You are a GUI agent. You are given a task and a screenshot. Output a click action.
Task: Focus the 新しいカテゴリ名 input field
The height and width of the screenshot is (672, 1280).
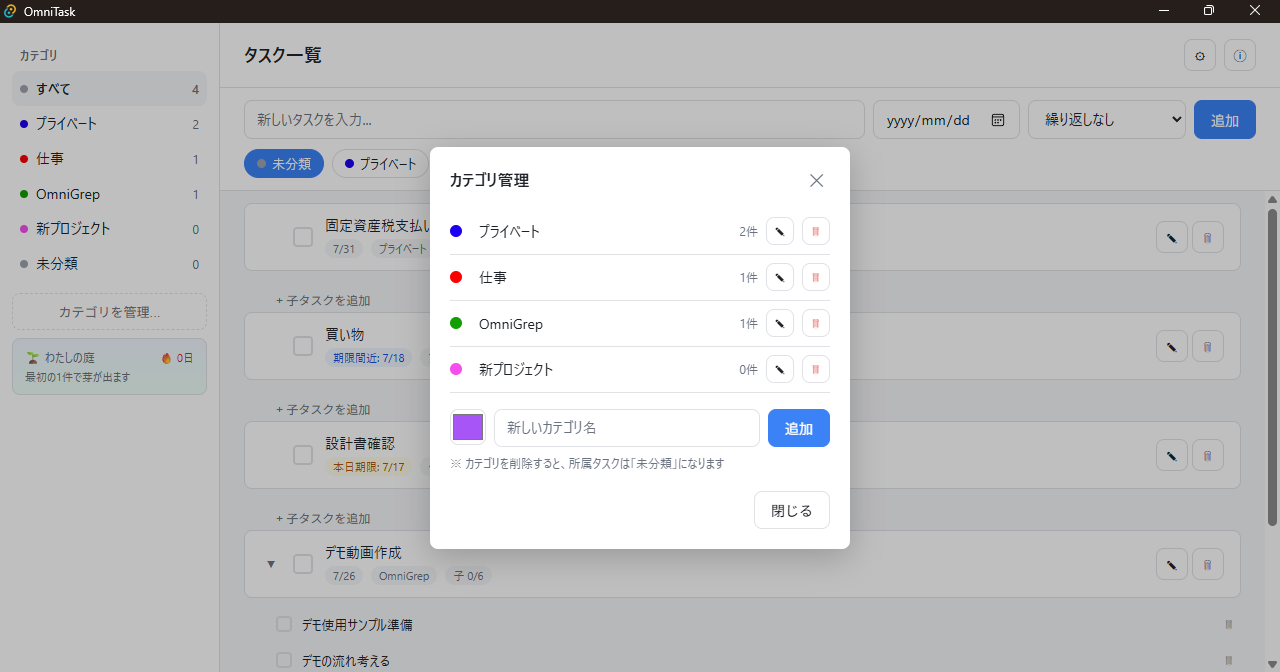tap(627, 428)
